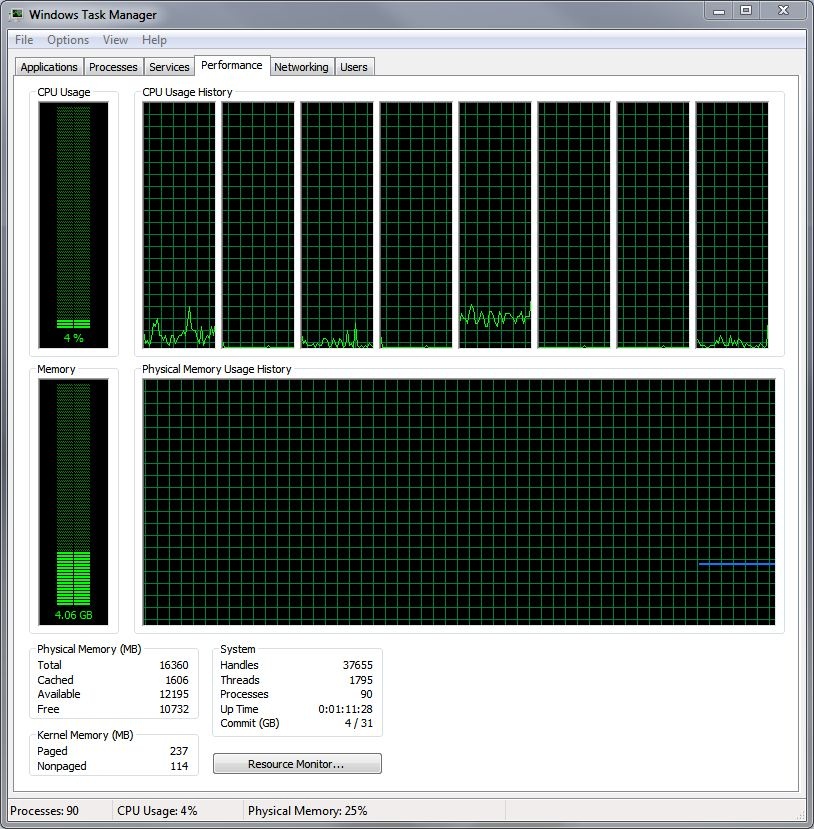Image resolution: width=814 pixels, height=829 pixels.
Task: Click the first CPU core history graph
Action: (179, 225)
